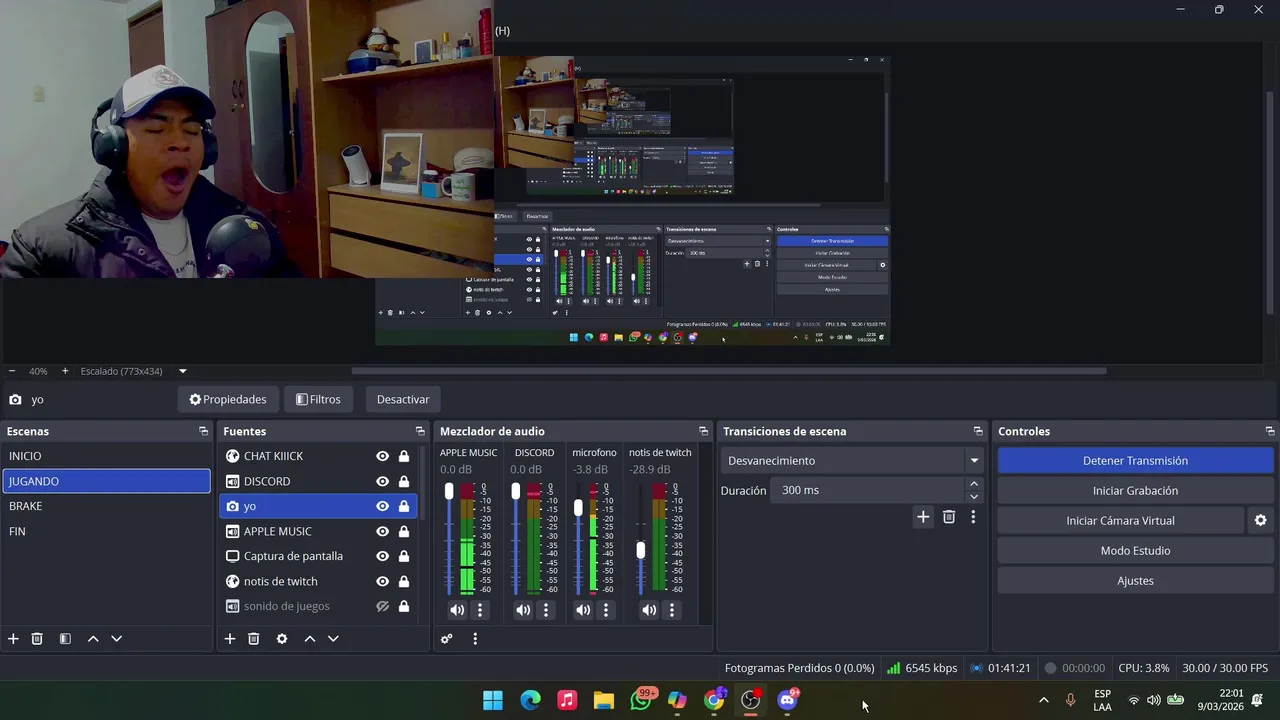Enable Modo Estudio
Viewport: 1280px width, 720px height.
[x=1135, y=551]
